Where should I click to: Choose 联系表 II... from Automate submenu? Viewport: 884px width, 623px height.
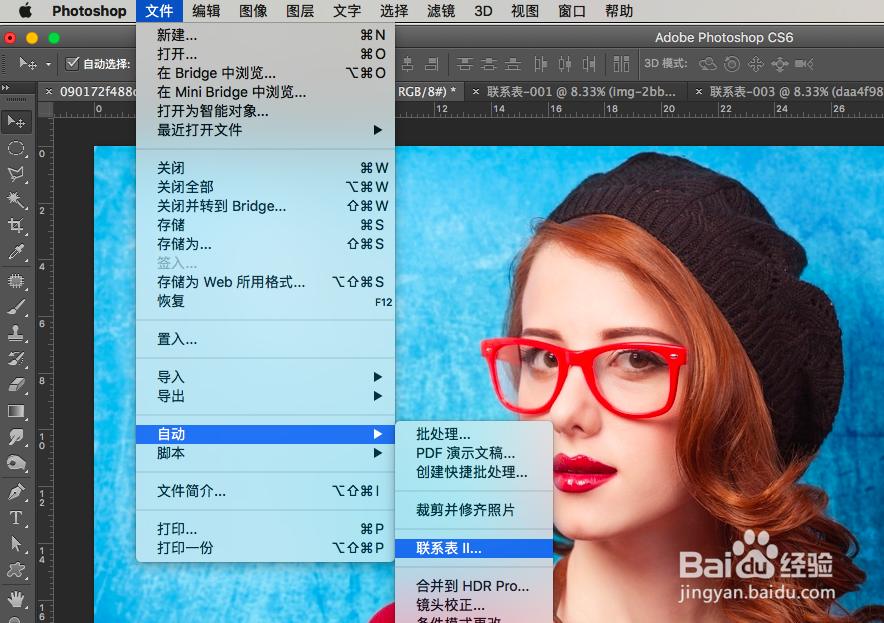tap(474, 548)
